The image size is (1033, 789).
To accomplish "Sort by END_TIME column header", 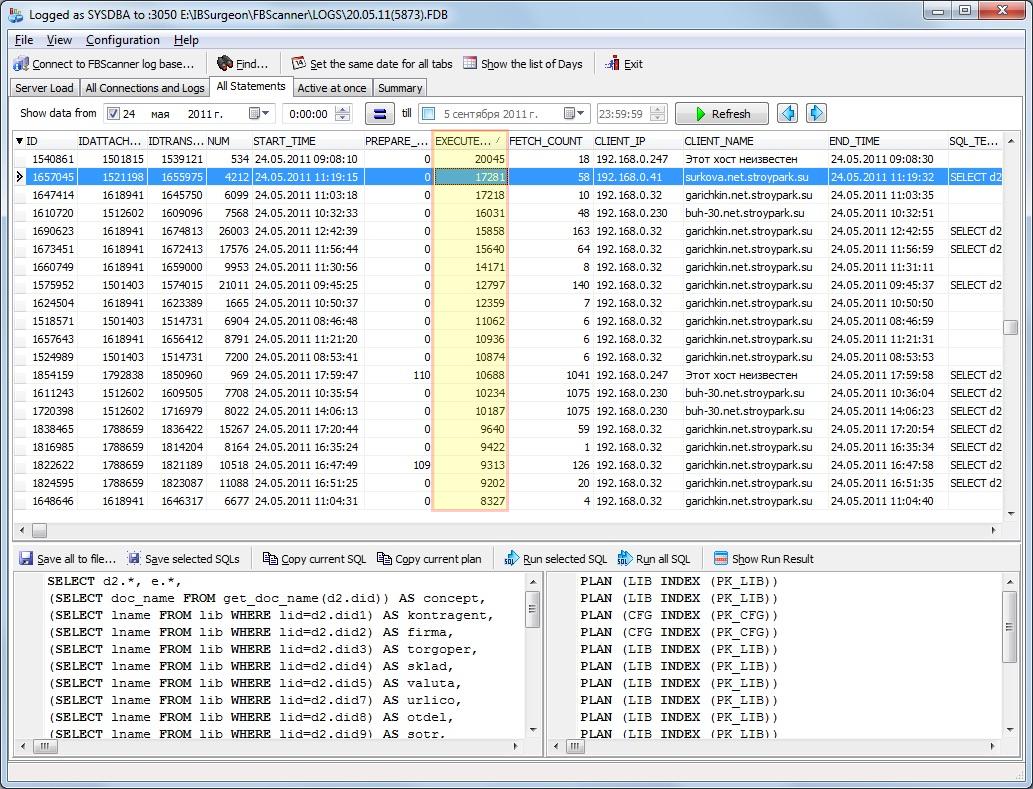I will coord(887,141).
